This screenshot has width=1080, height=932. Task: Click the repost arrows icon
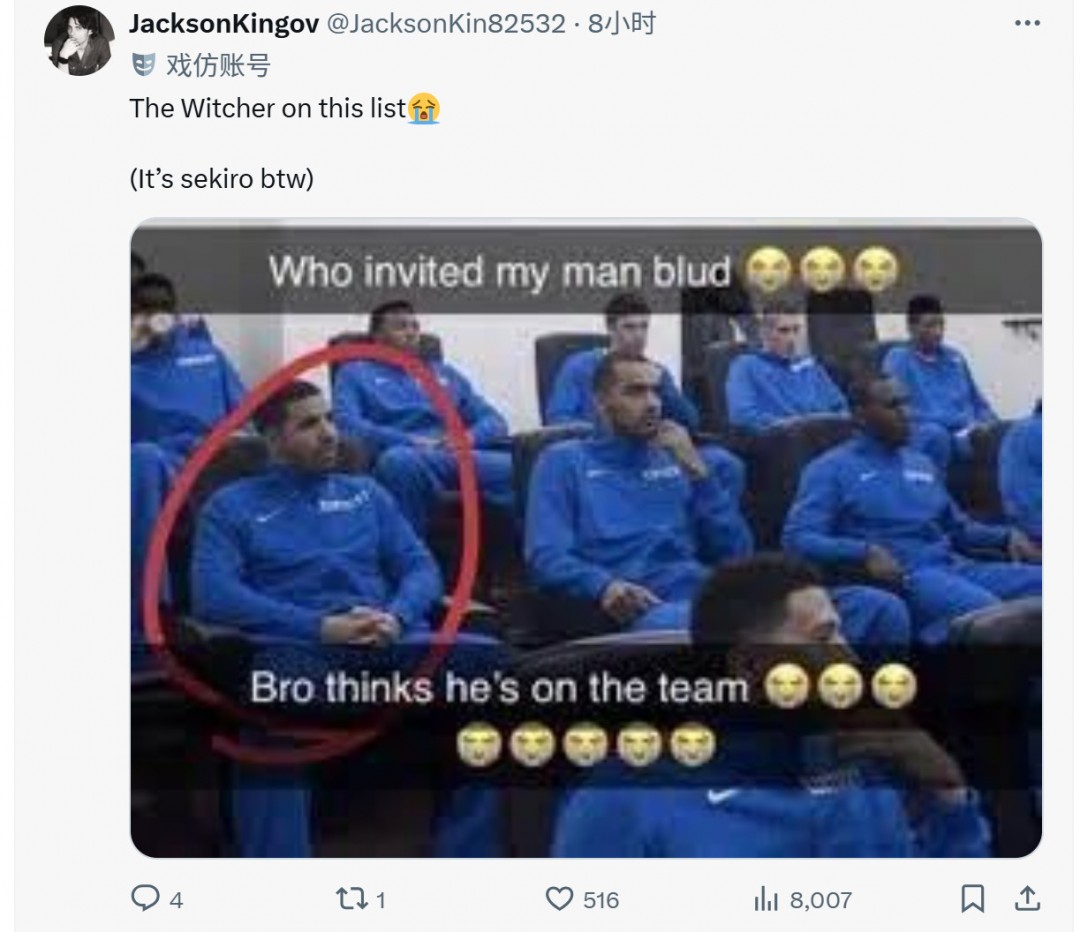click(351, 899)
